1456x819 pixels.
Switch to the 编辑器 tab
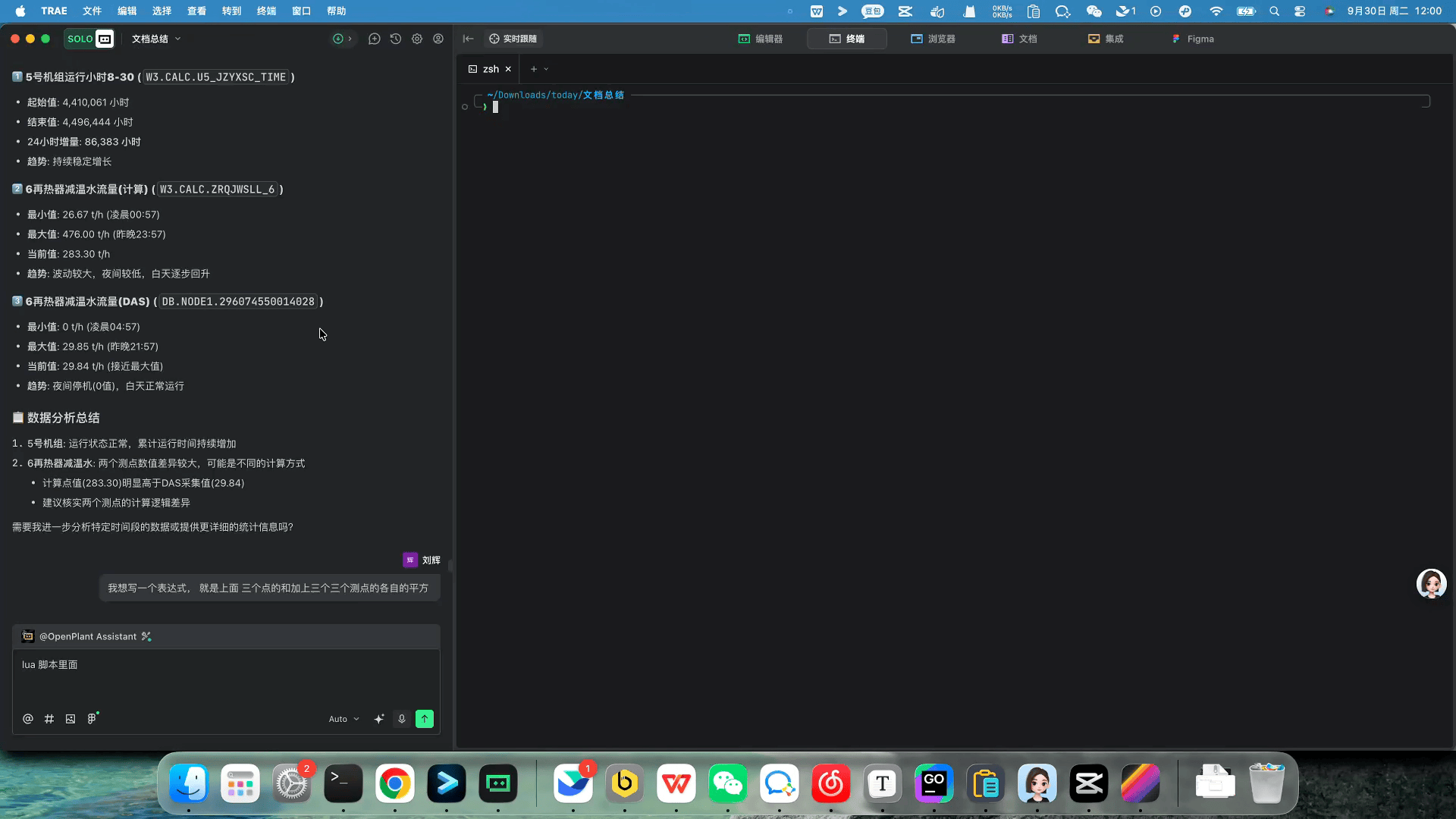point(761,39)
